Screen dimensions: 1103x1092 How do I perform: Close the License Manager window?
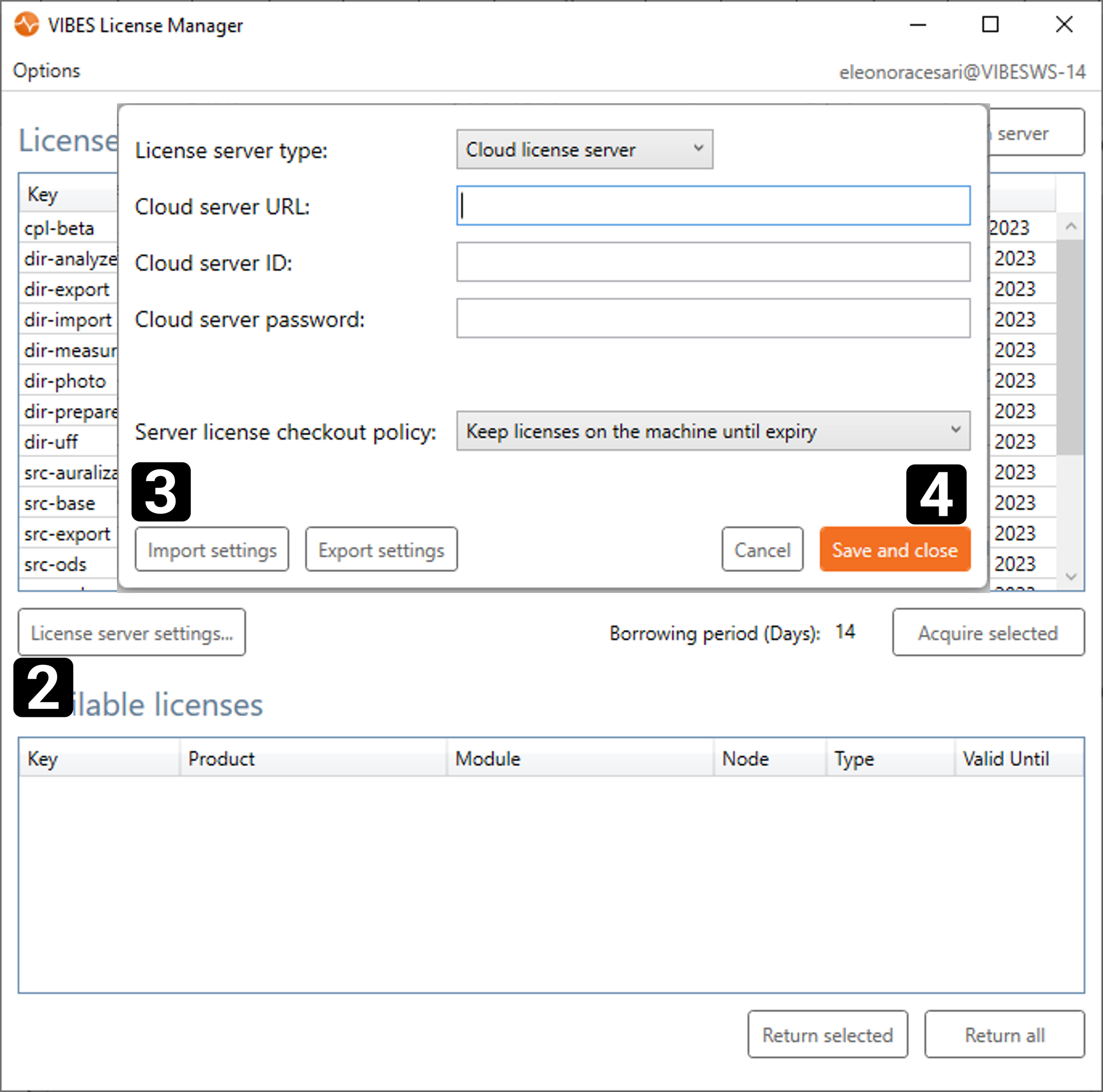[1064, 24]
